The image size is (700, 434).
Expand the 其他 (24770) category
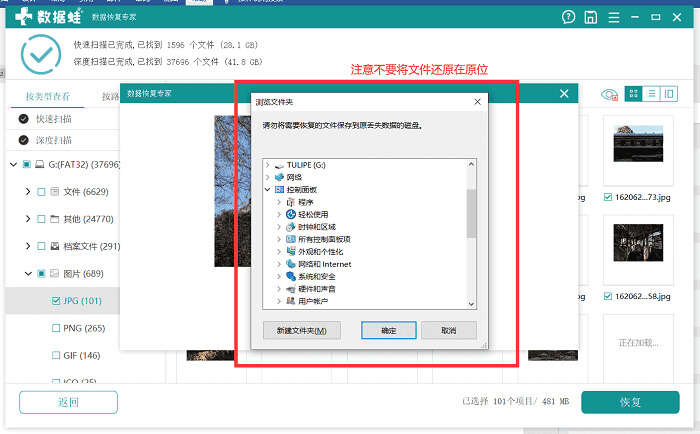click(28, 219)
